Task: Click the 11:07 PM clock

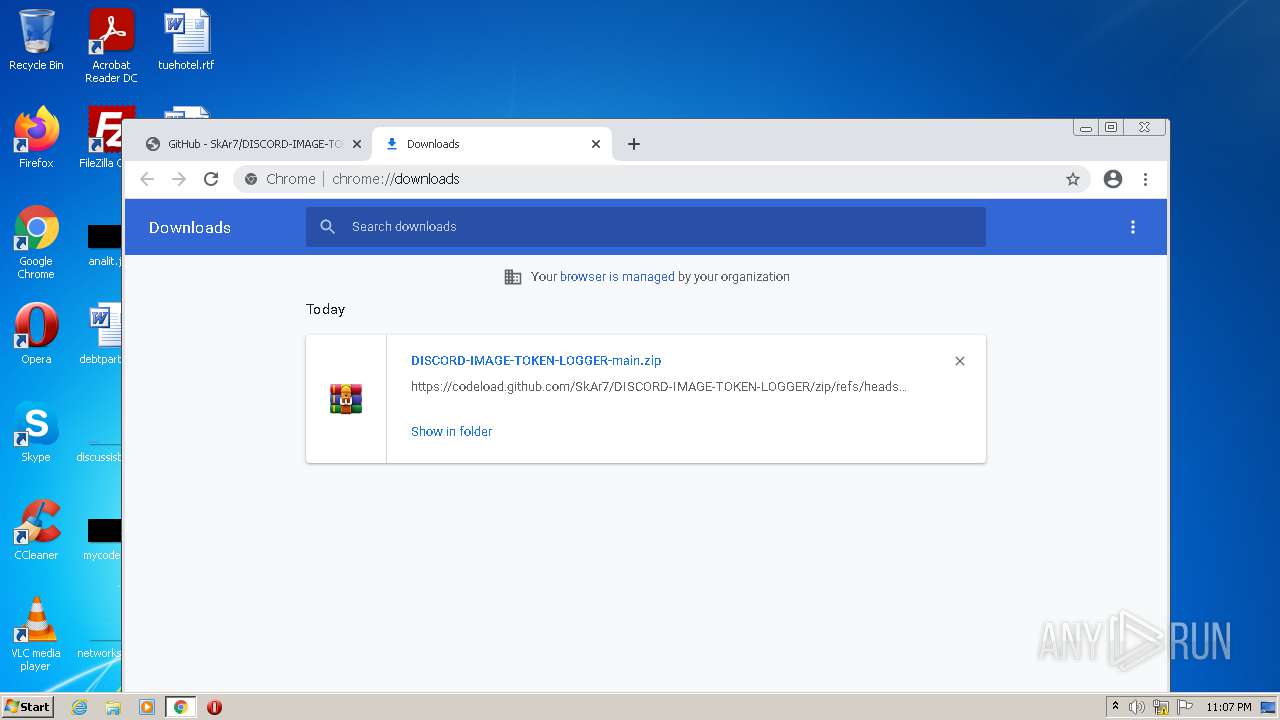Action: coord(1228,707)
